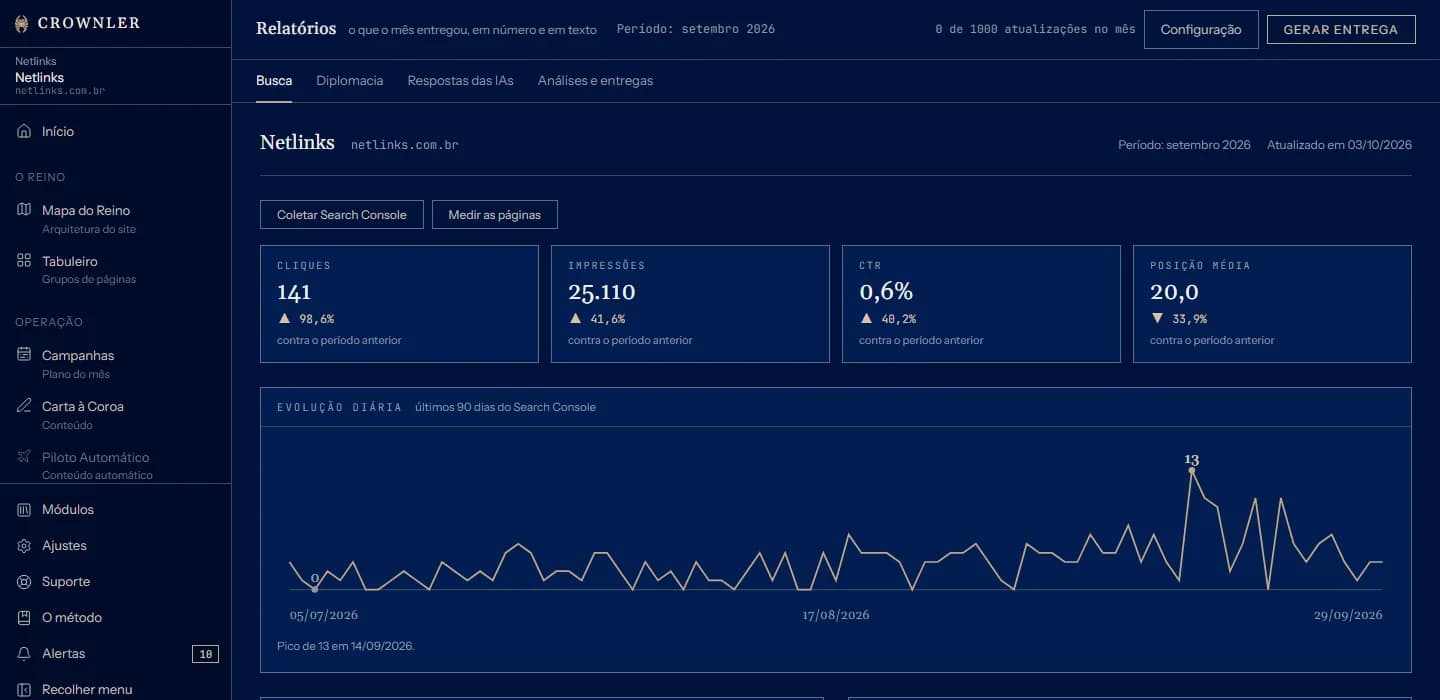Open the Respostas das IAs tab
This screenshot has height=700, width=1440.
point(460,80)
